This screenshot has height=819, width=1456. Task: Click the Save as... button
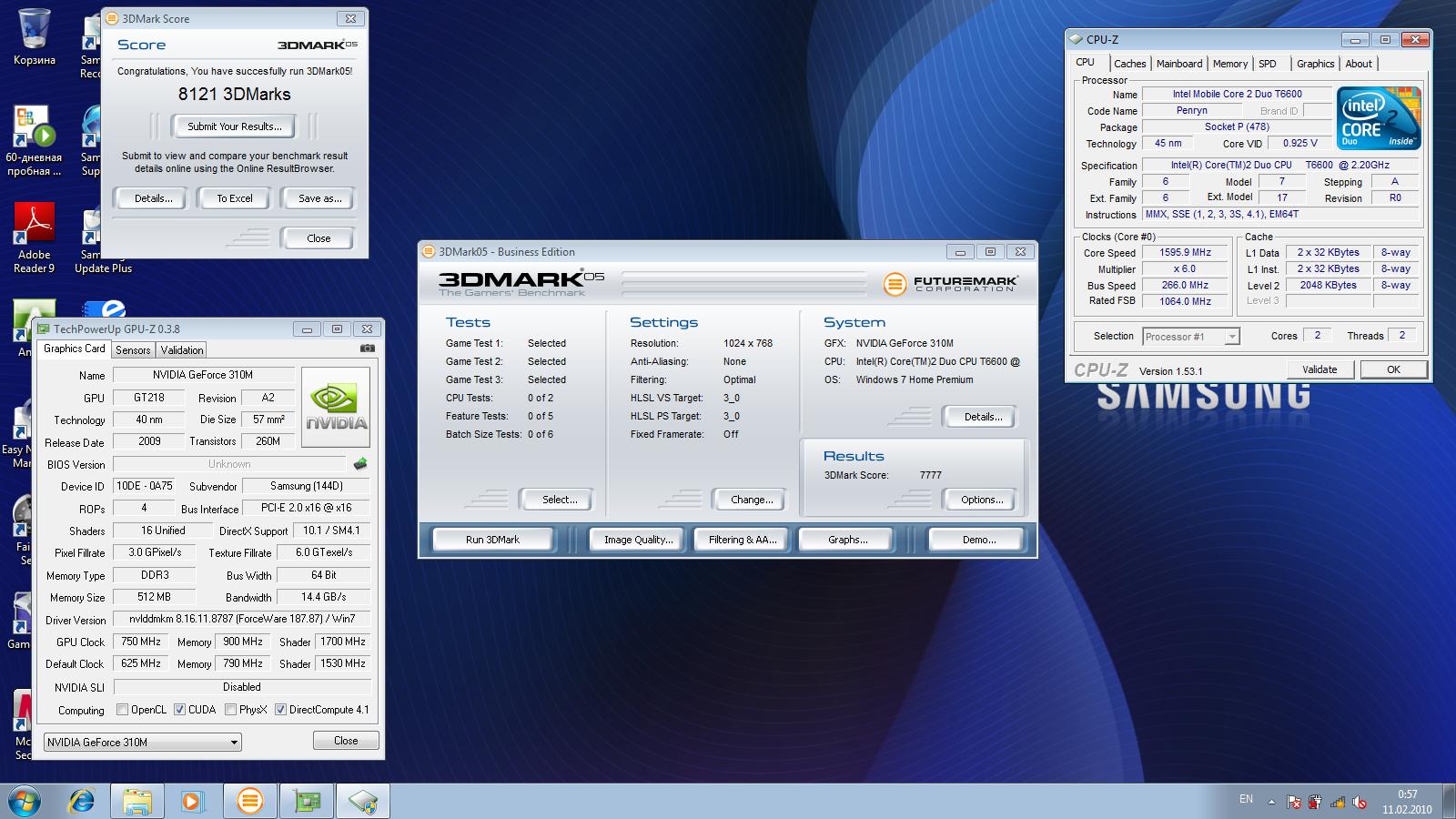[x=320, y=198]
